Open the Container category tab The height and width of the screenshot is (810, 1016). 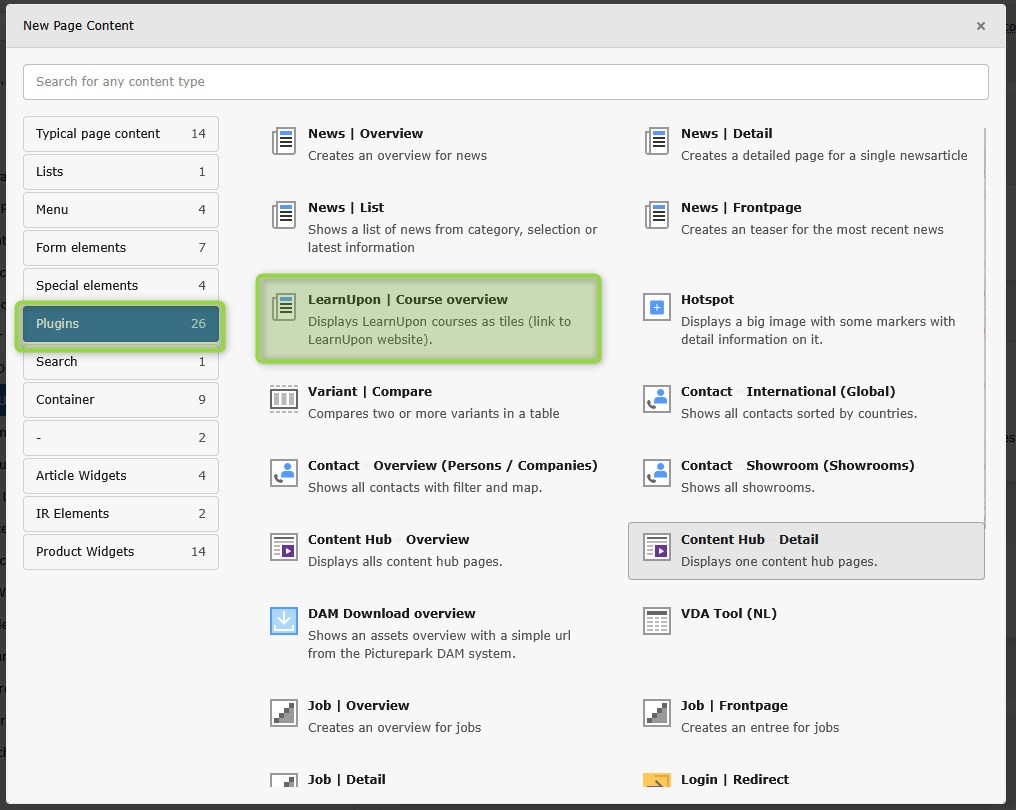(121, 400)
